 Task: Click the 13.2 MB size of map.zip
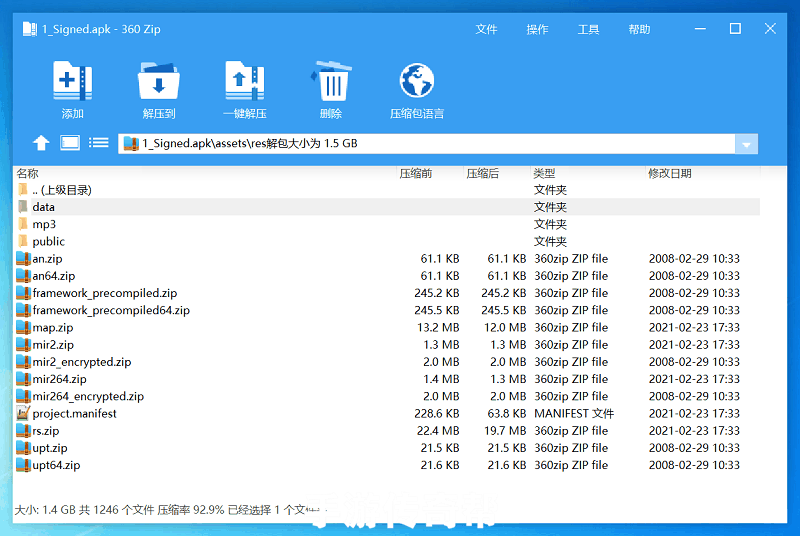click(438, 327)
